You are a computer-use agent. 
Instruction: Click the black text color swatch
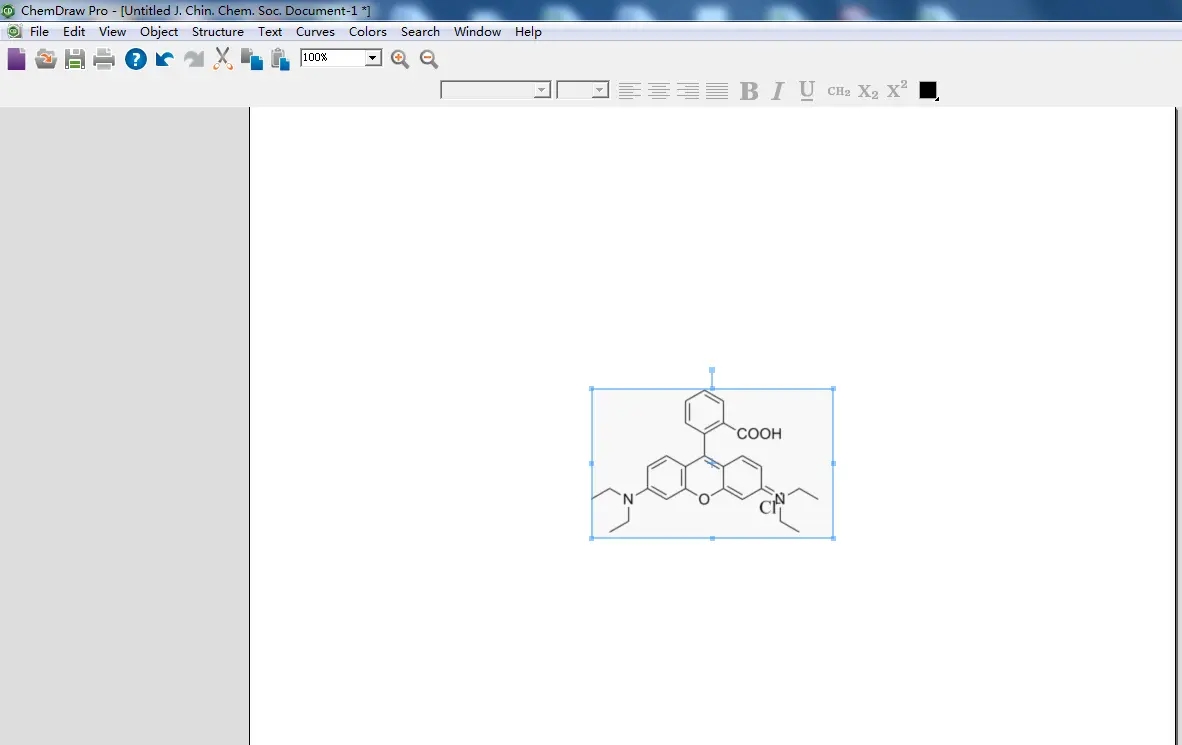(927, 90)
